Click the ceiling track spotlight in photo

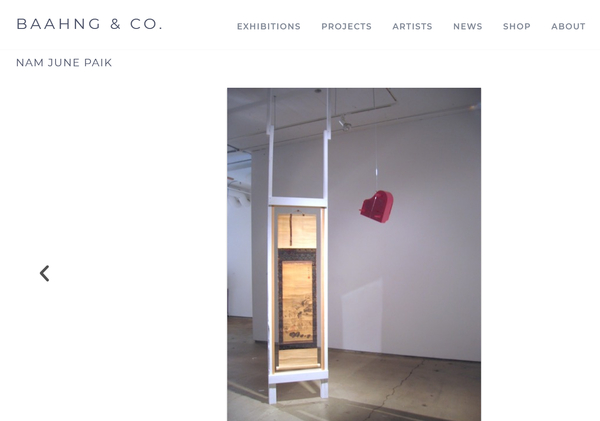point(345,123)
